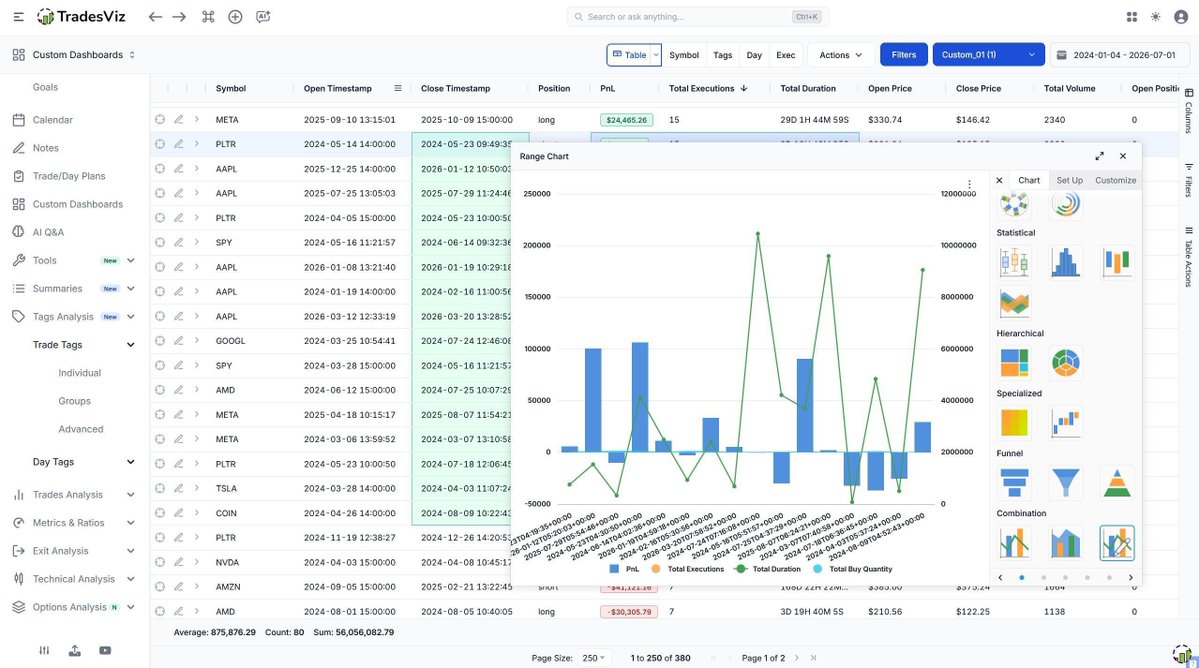The width and height of the screenshot is (1199, 668).
Task: Expand the Custom Dashboards switcher
Action: click(132, 55)
